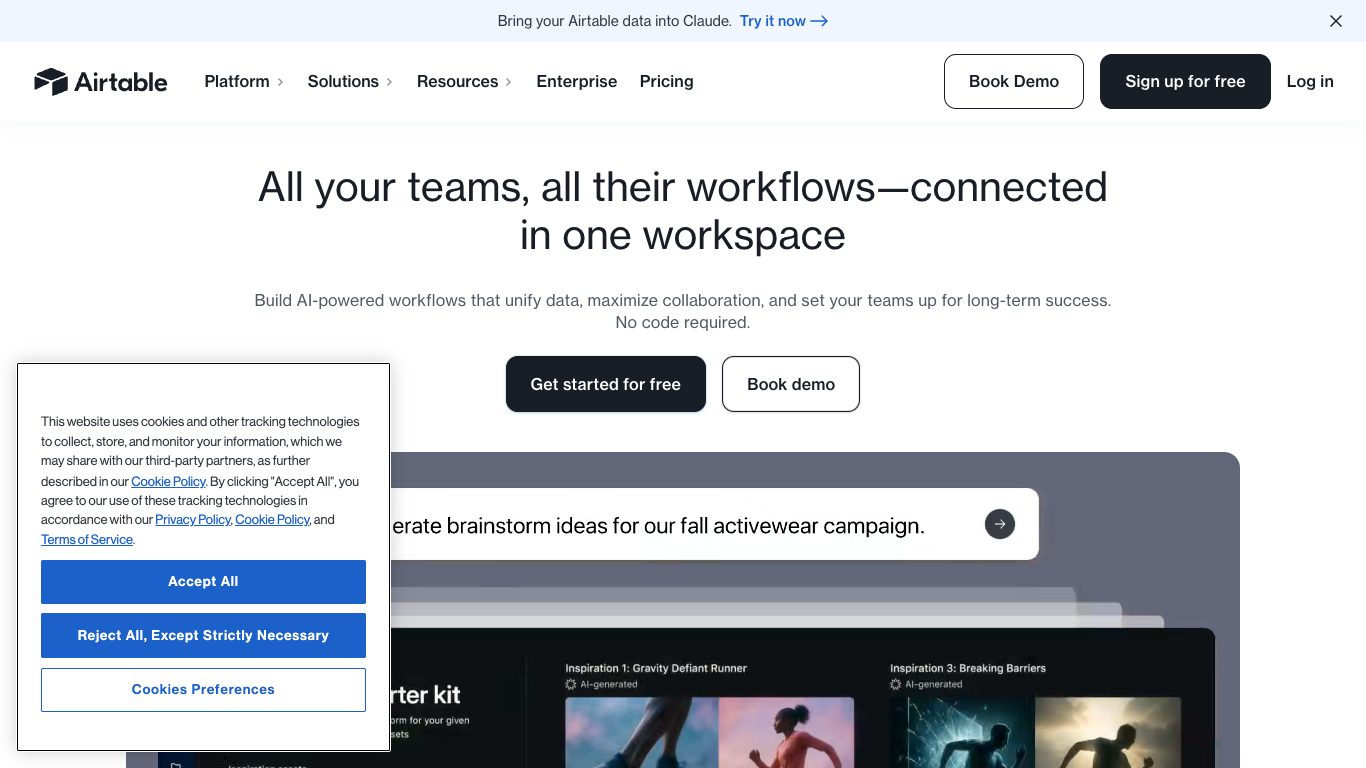Click the 'No code required.' text
The image size is (1366, 768).
coord(683,322)
